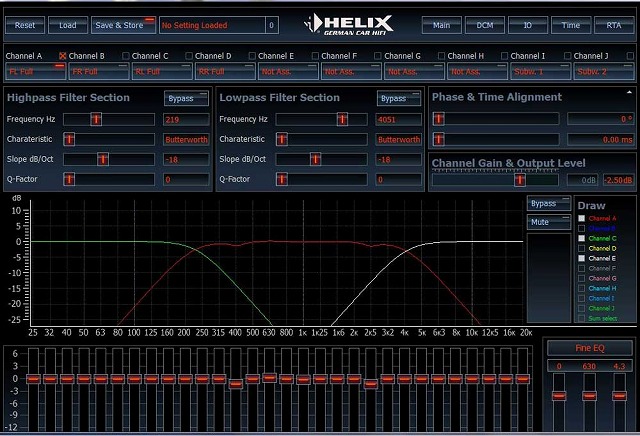Click the Fine EQ slider under 4.3

coord(620,396)
